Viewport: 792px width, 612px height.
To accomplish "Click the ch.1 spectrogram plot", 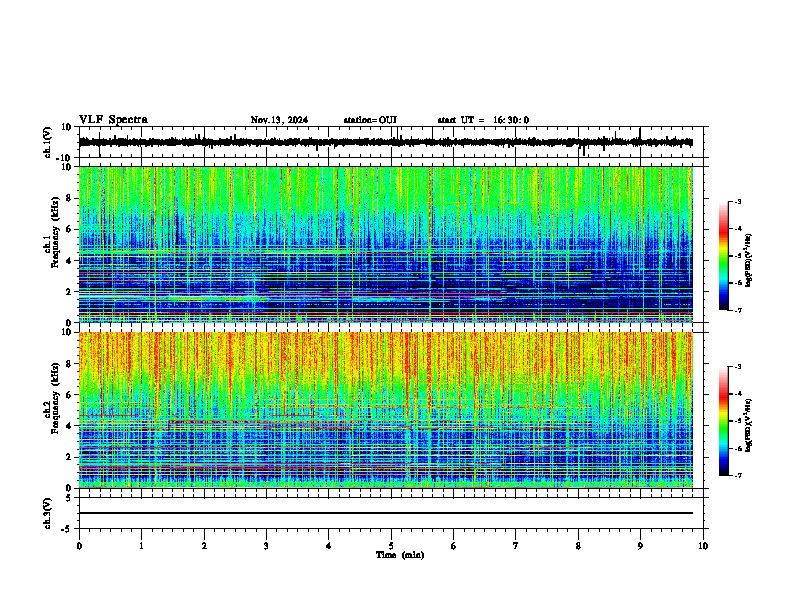I will (386, 244).
